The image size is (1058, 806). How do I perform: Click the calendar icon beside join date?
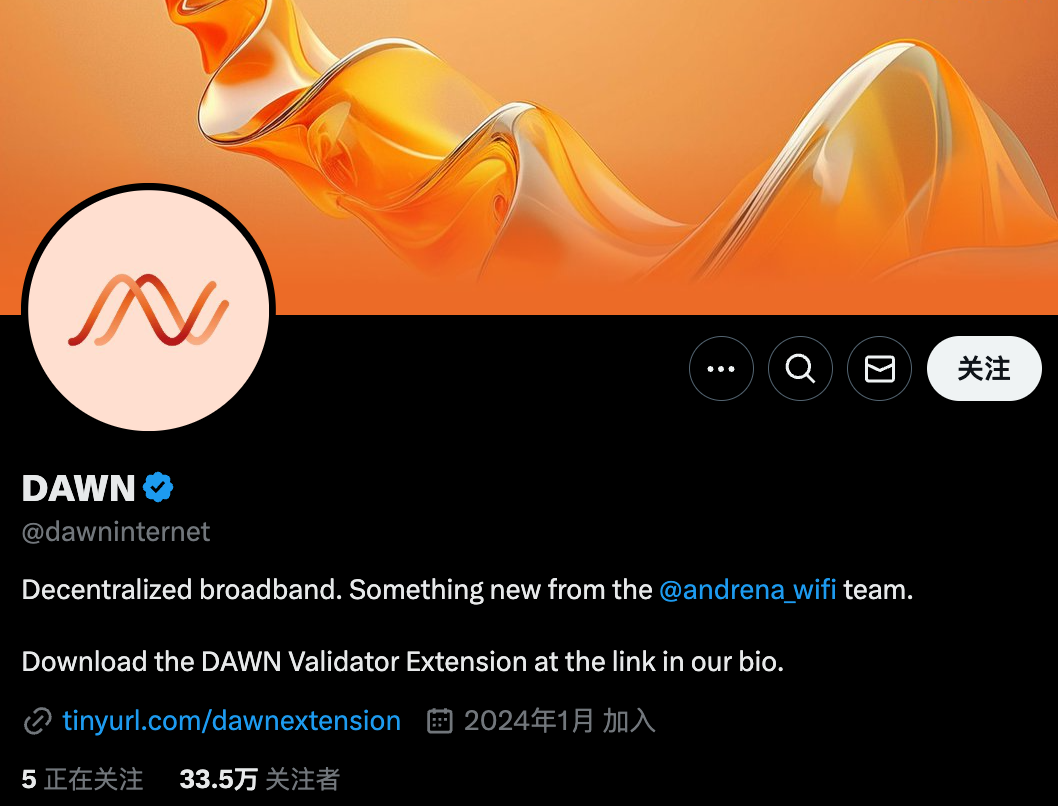(440, 721)
